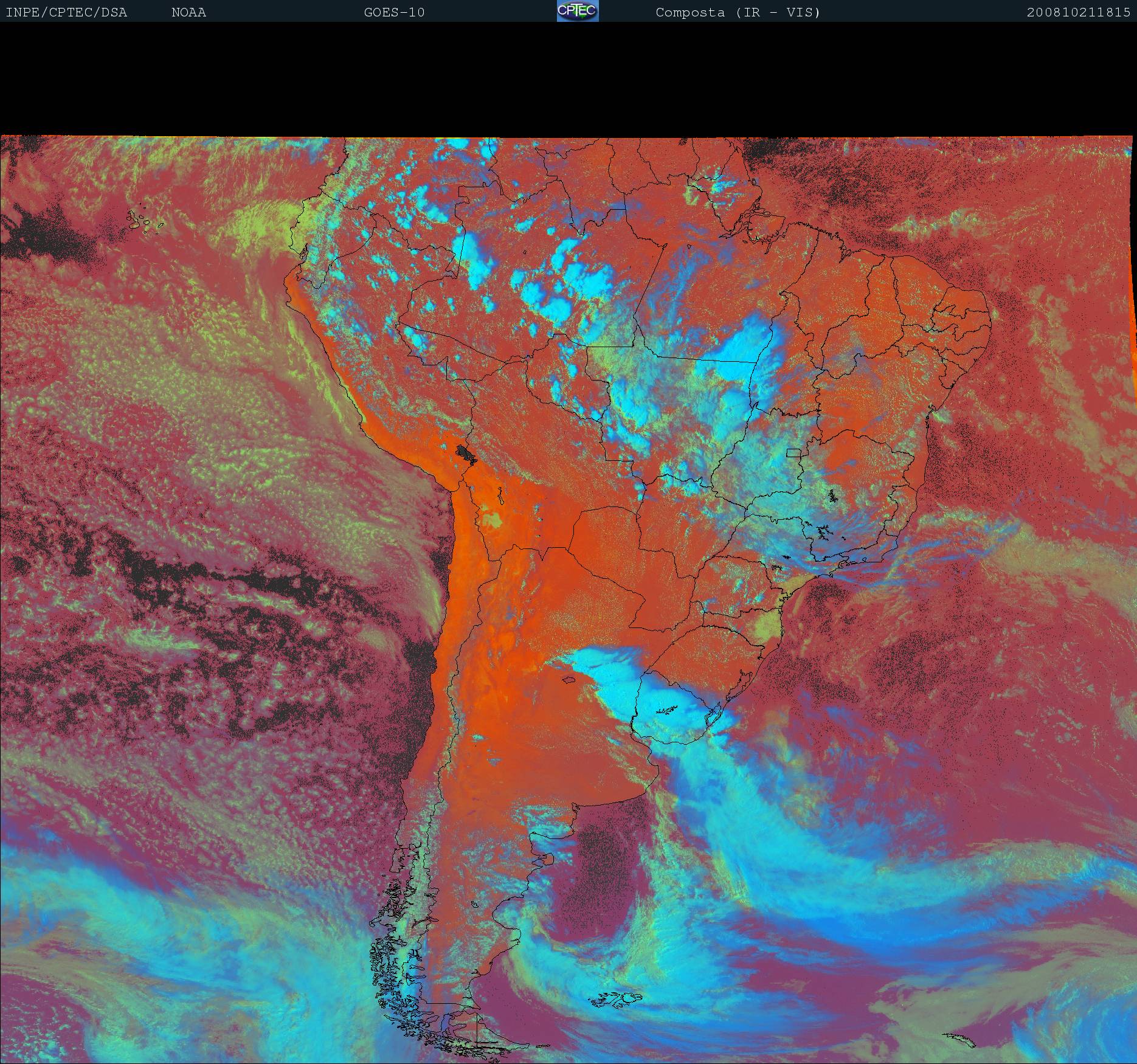
Task: Click the black band above the satellite image
Action: pos(568,79)
